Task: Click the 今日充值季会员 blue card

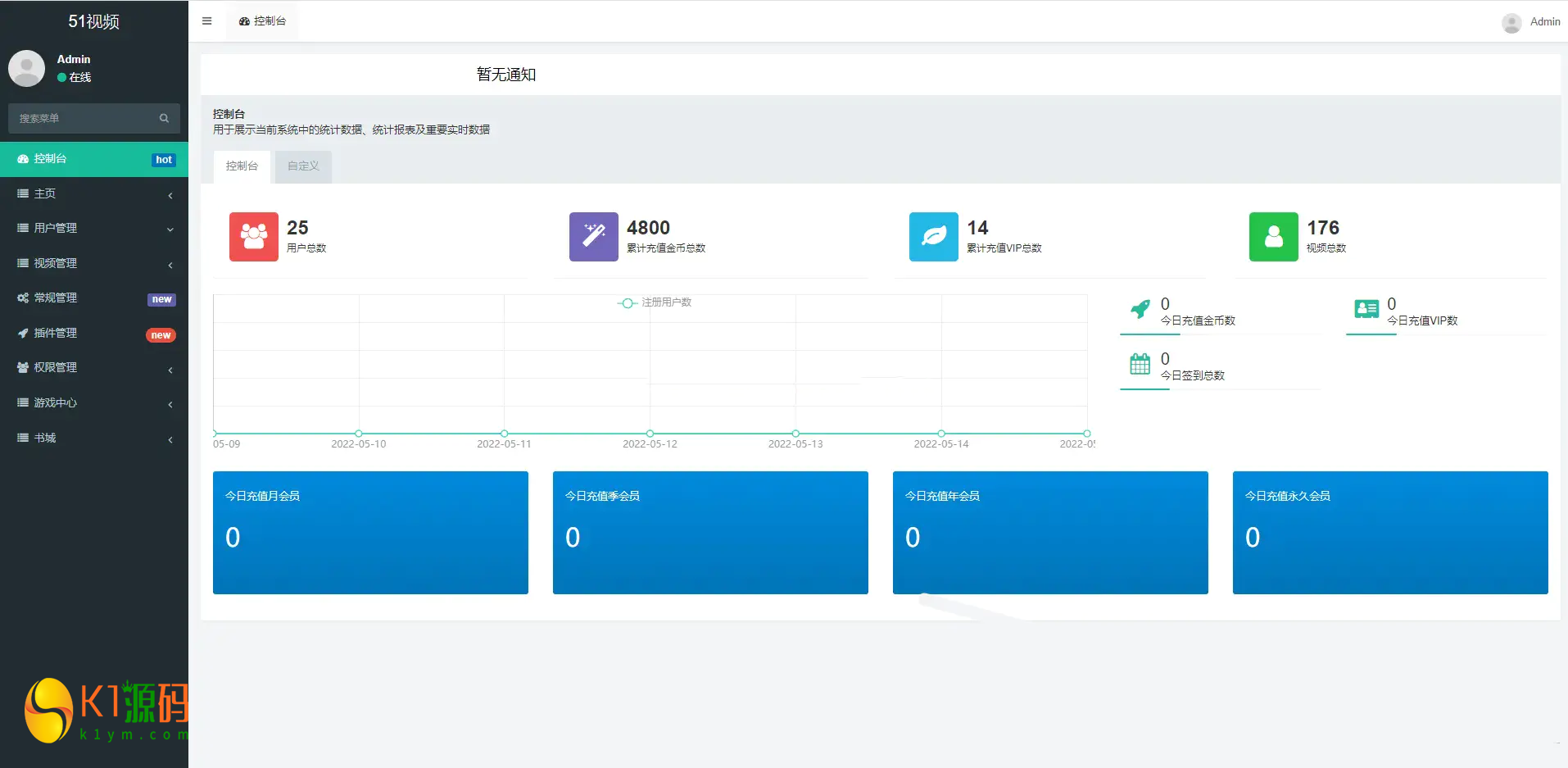Action: tap(710, 533)
